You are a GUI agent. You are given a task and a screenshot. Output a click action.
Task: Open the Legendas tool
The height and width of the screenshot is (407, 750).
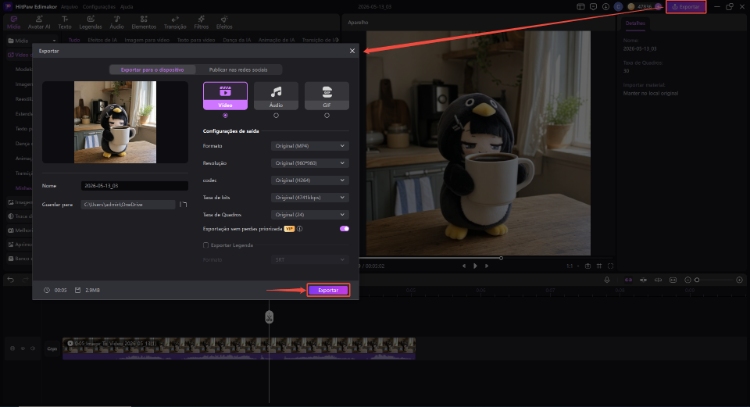pos(90,22)
